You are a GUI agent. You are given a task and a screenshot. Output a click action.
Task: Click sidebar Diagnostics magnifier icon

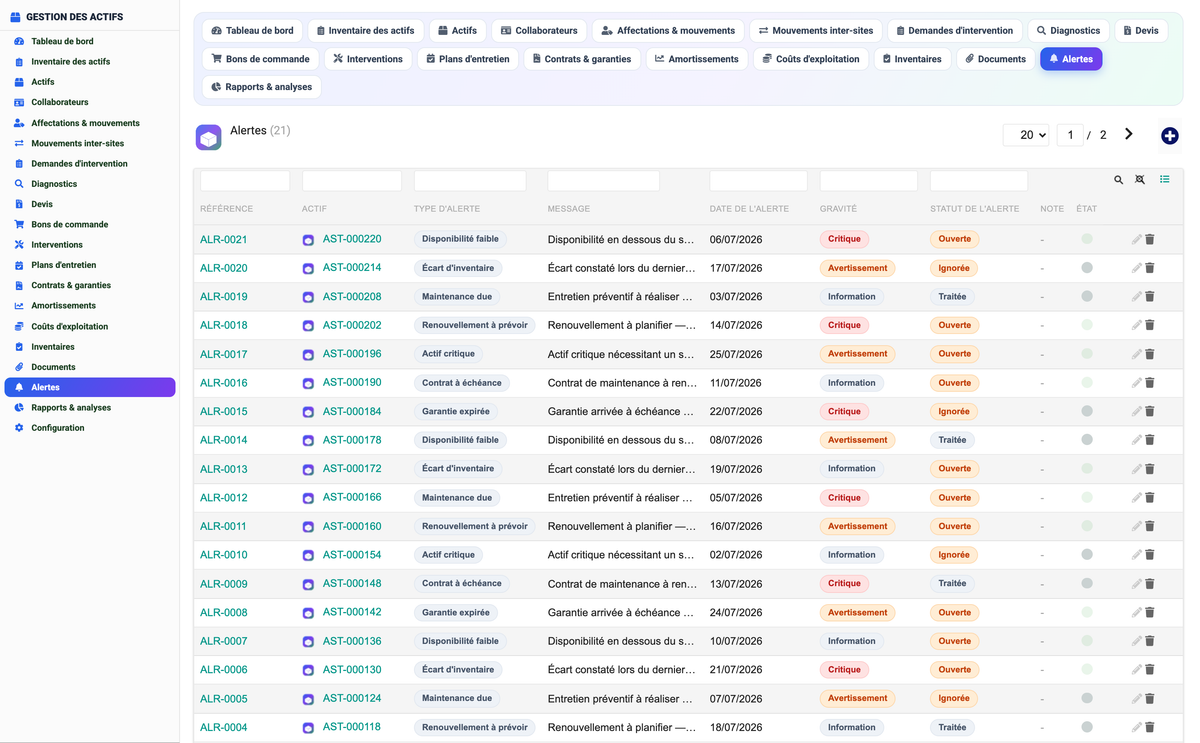19,184
